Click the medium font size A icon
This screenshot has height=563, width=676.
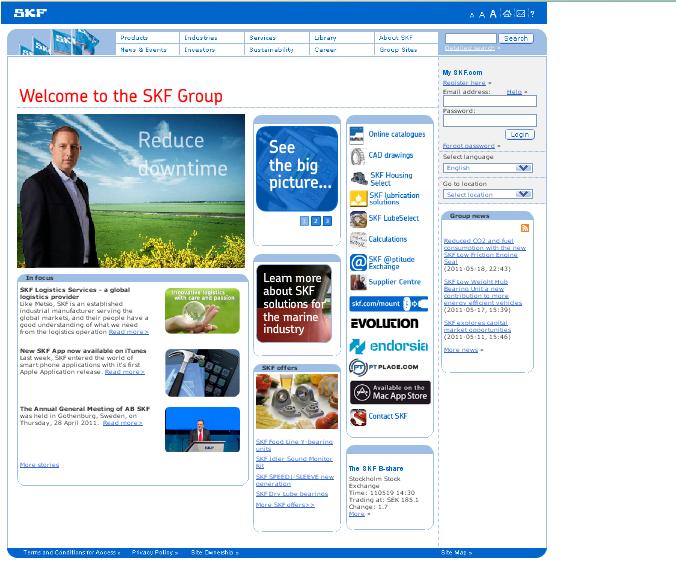(482, 15)
